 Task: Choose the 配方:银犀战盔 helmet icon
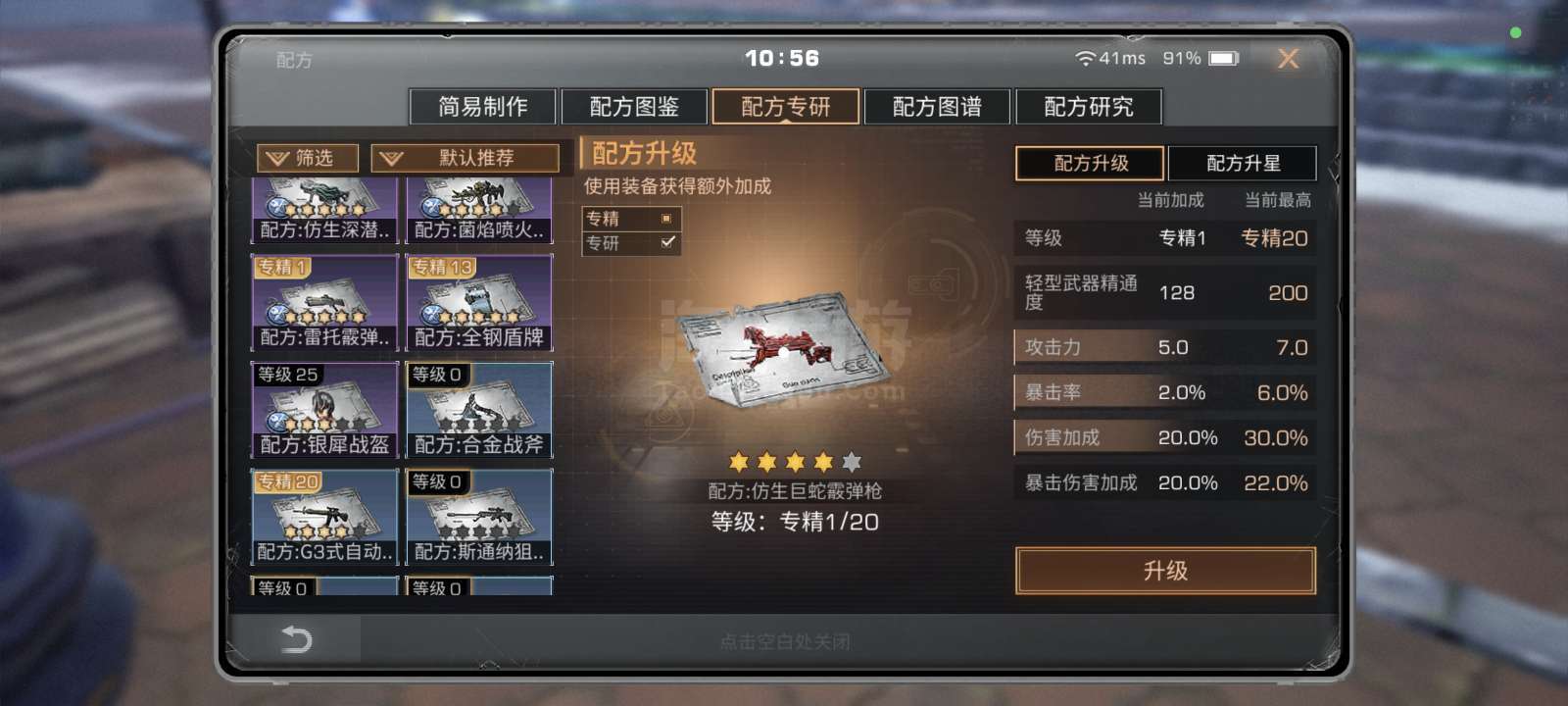click(x=324, y=410)
